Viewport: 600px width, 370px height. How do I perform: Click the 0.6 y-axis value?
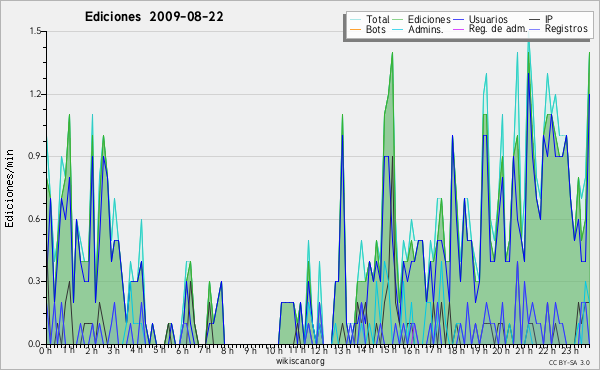coord(35,219)
